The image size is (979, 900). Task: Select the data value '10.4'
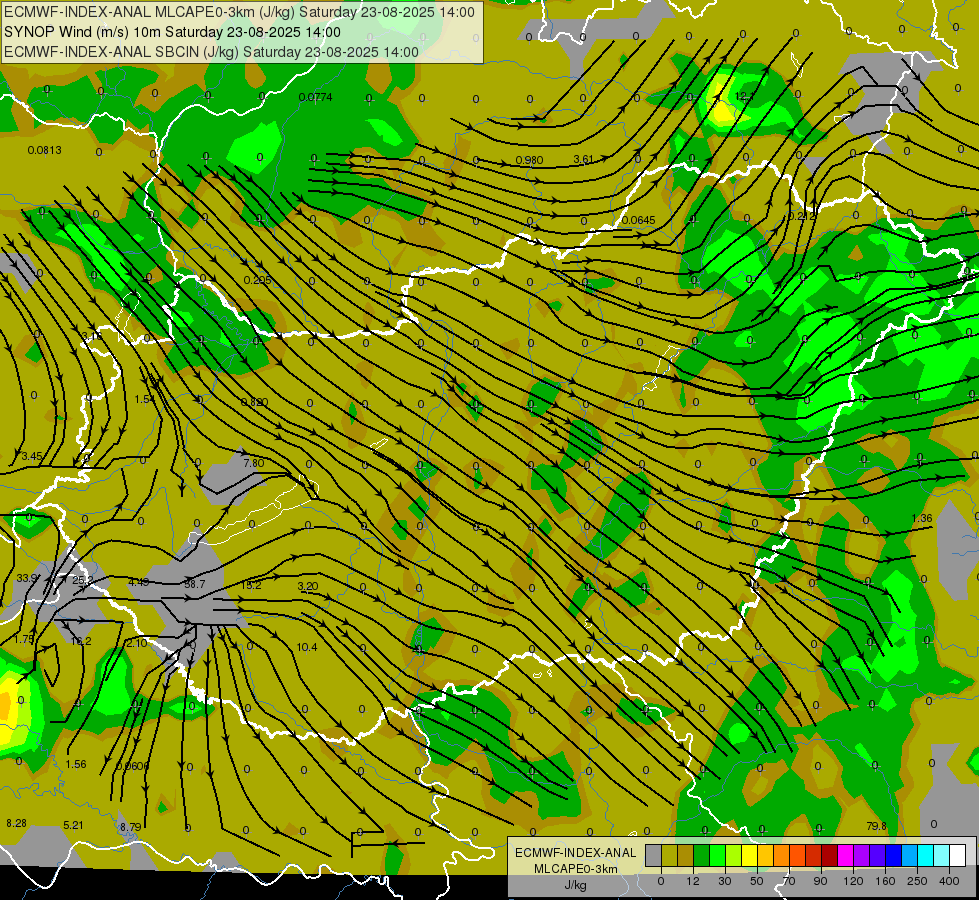pyautogui.click(x=307, y=647)
